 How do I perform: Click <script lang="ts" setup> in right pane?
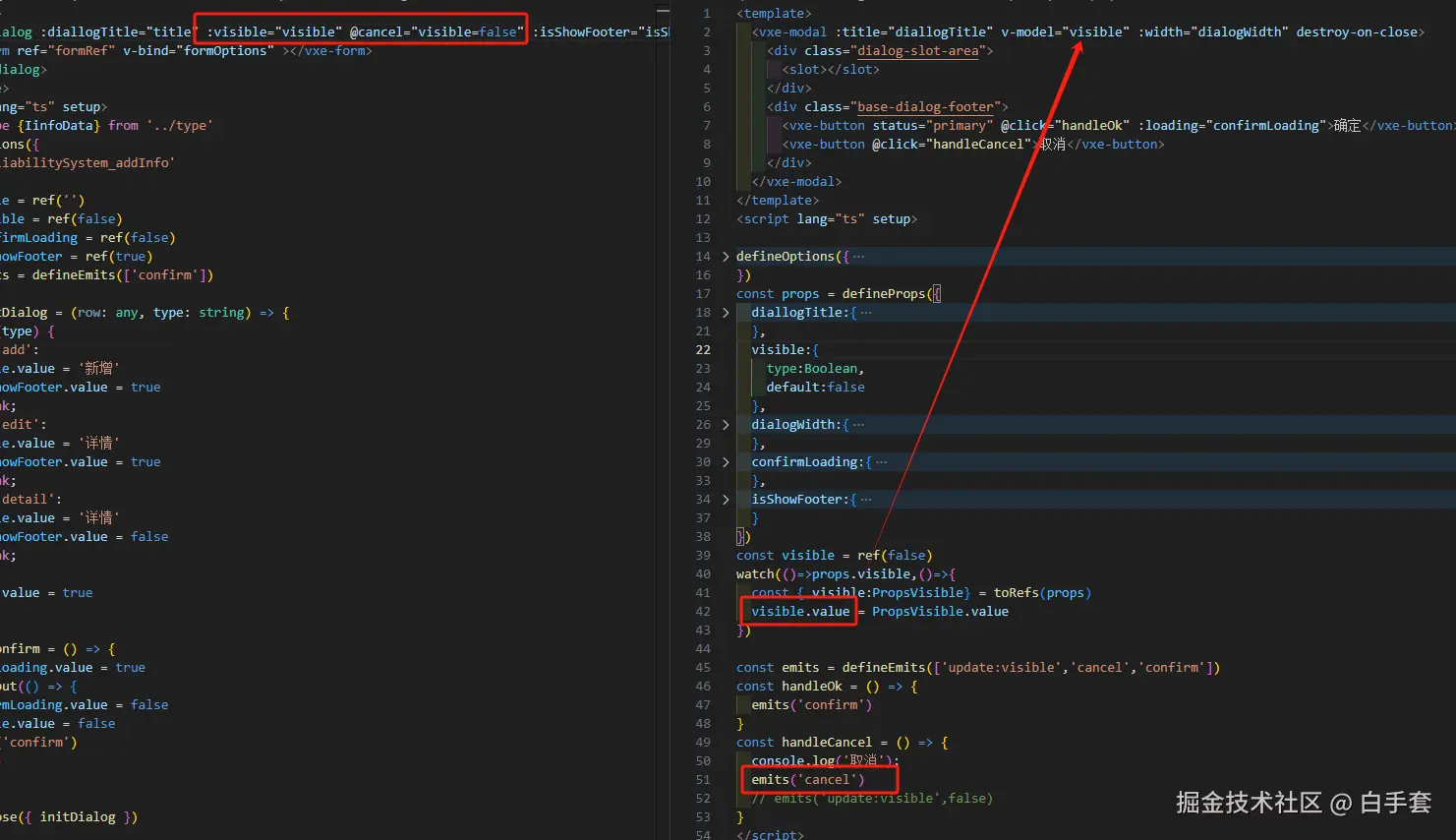(x=827, y=219)
